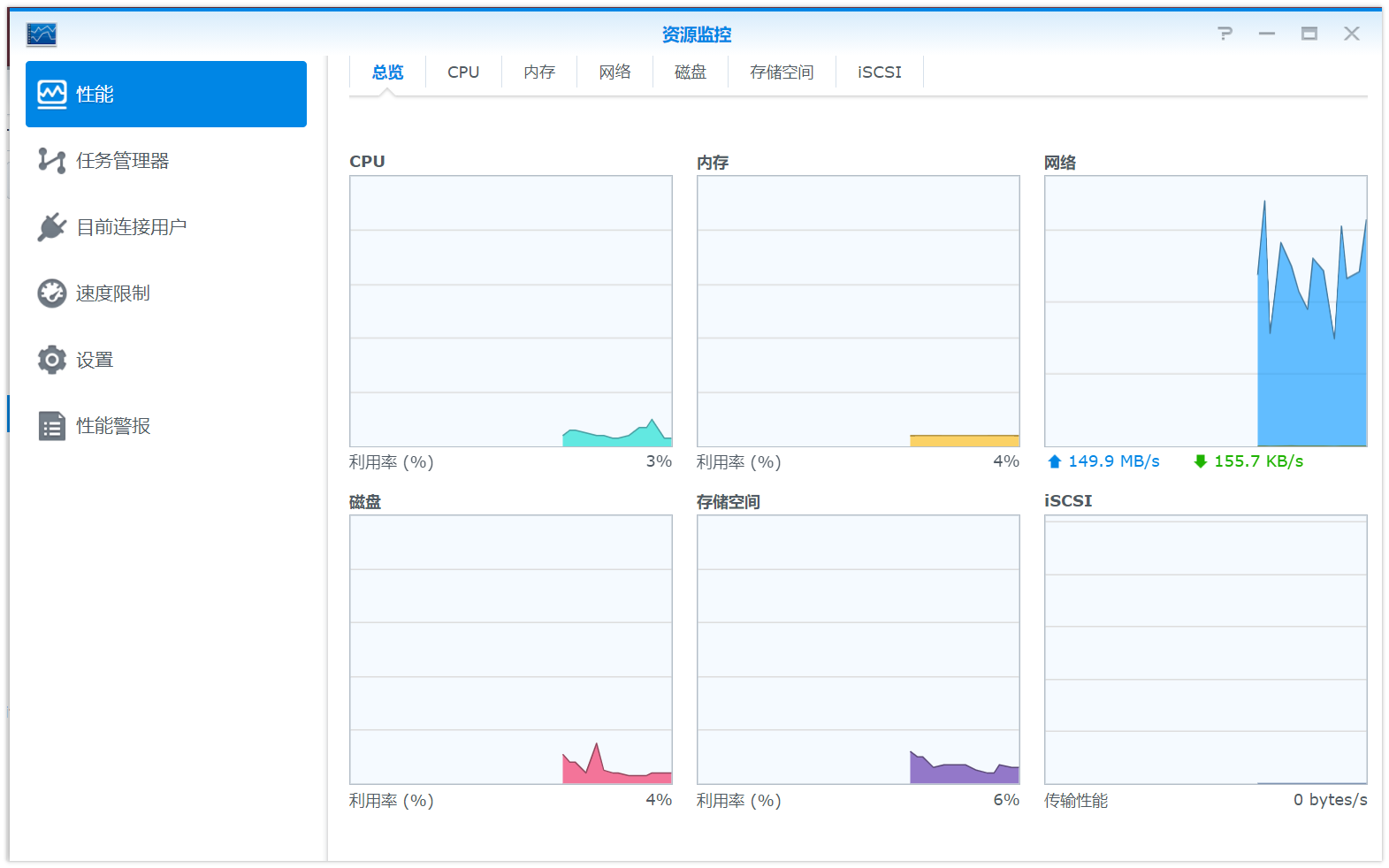
Task: Open the 内存 tab
Action: [x=539, y=72]
